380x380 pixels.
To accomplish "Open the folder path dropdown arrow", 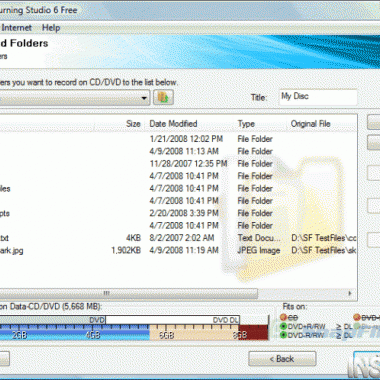I will 144,98.
